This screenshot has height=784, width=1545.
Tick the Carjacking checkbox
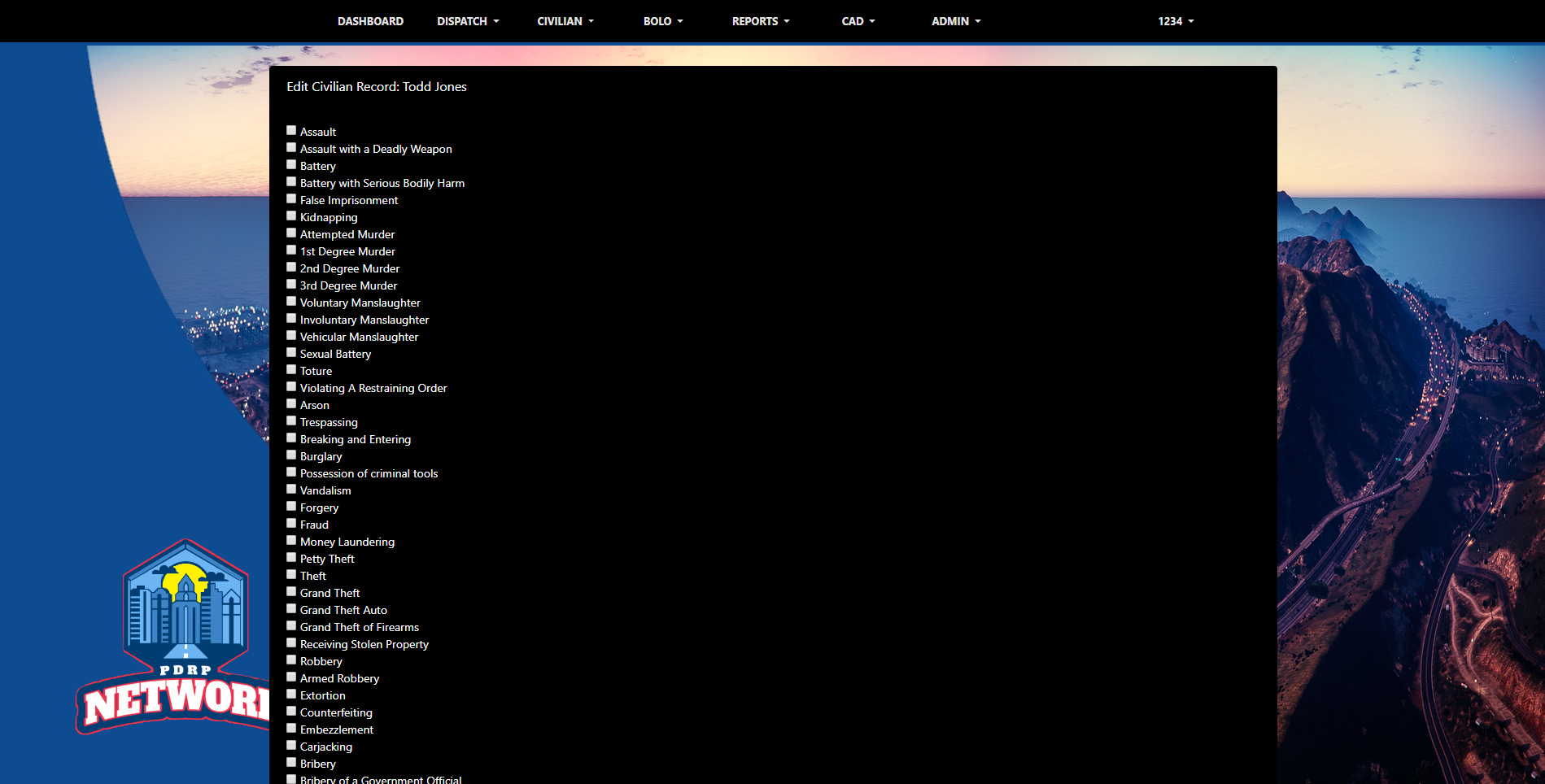click(291, 745)
